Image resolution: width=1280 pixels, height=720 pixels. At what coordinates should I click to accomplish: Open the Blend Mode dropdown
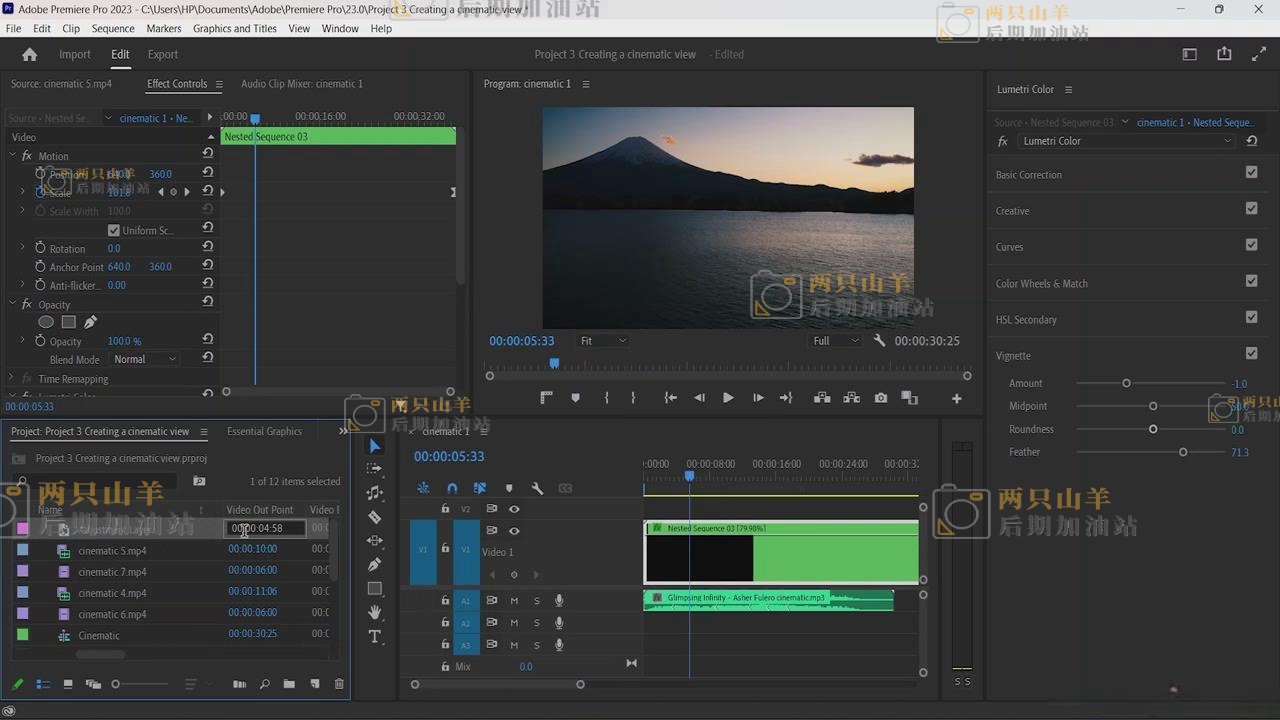click(x=145, y=359)
